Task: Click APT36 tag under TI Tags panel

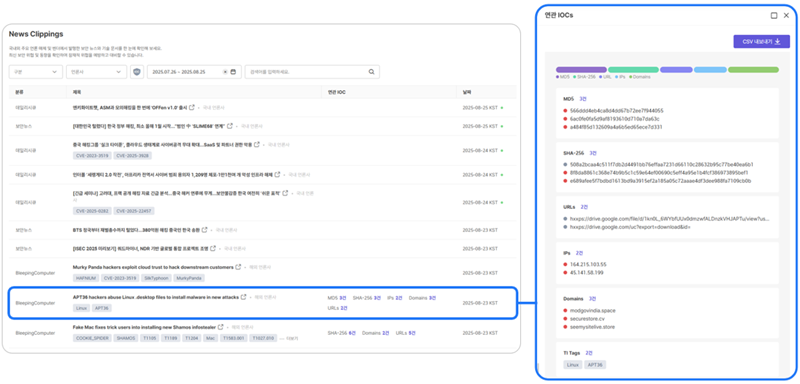Action: (595, 365)
